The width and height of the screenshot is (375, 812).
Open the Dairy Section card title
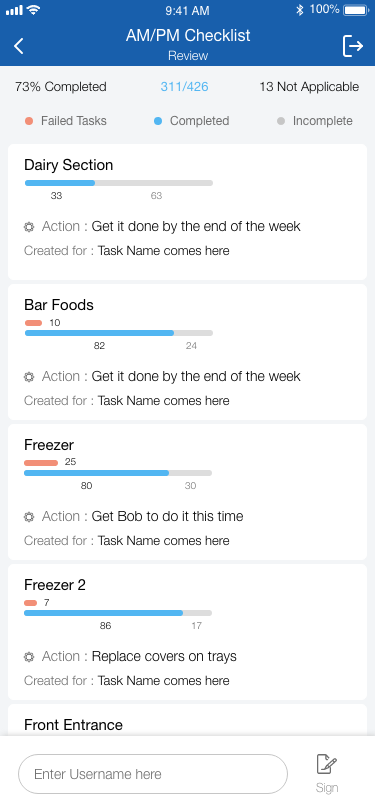pos(68,165)
